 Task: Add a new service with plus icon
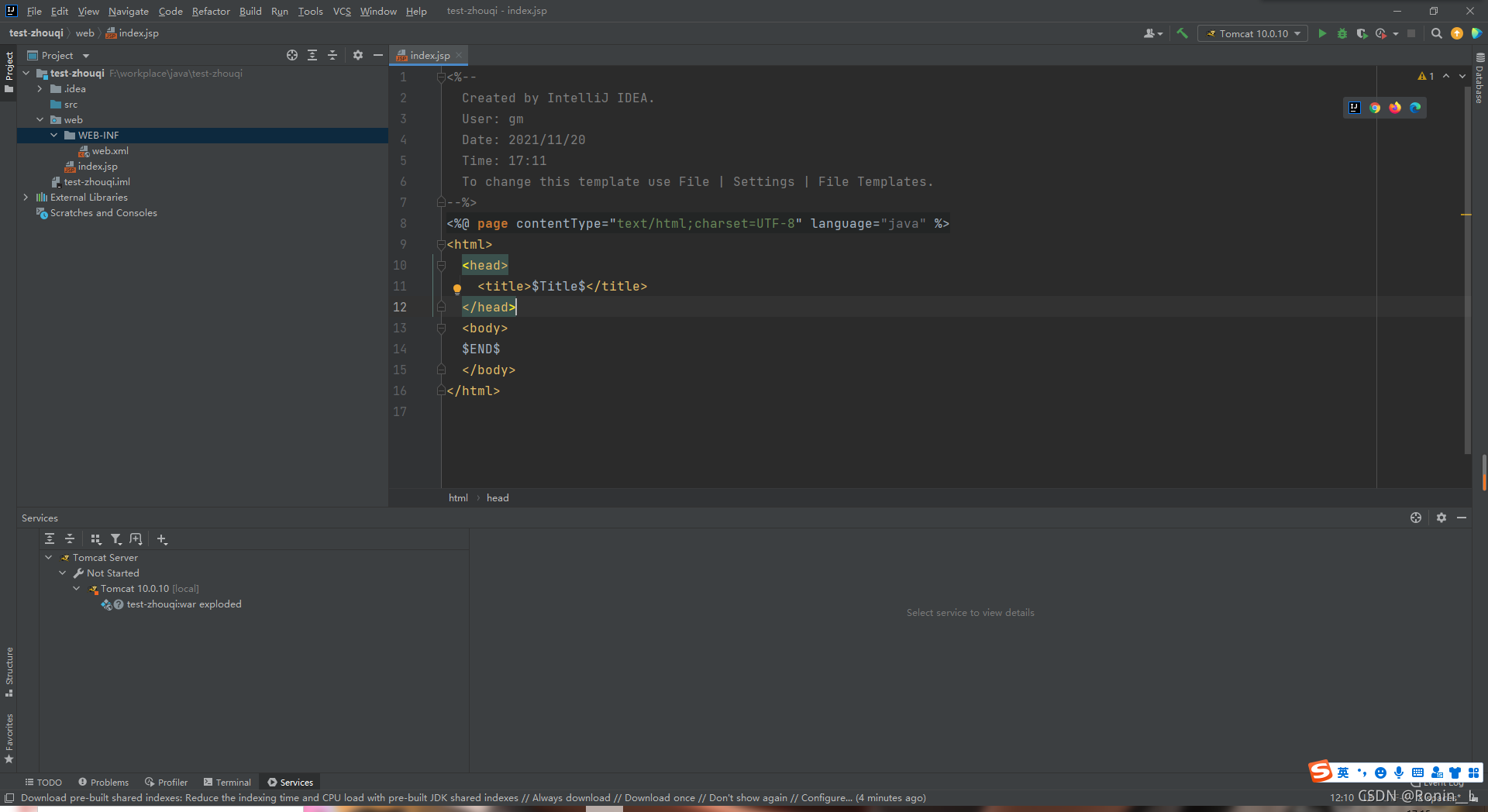click(162, 539)
